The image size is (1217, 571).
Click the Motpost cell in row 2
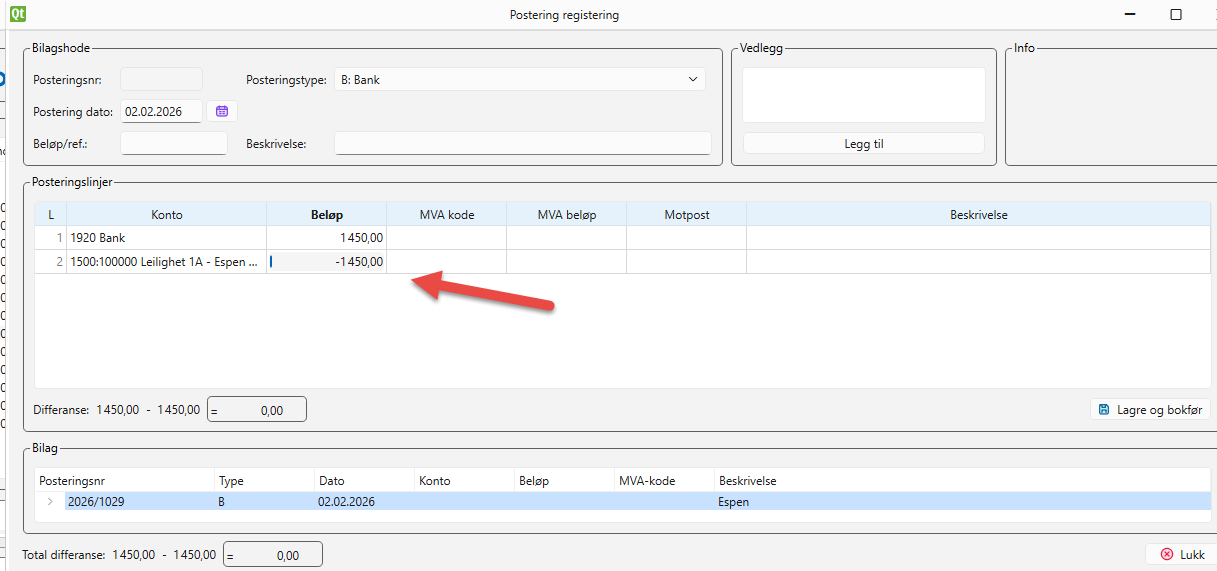point(687,262)
